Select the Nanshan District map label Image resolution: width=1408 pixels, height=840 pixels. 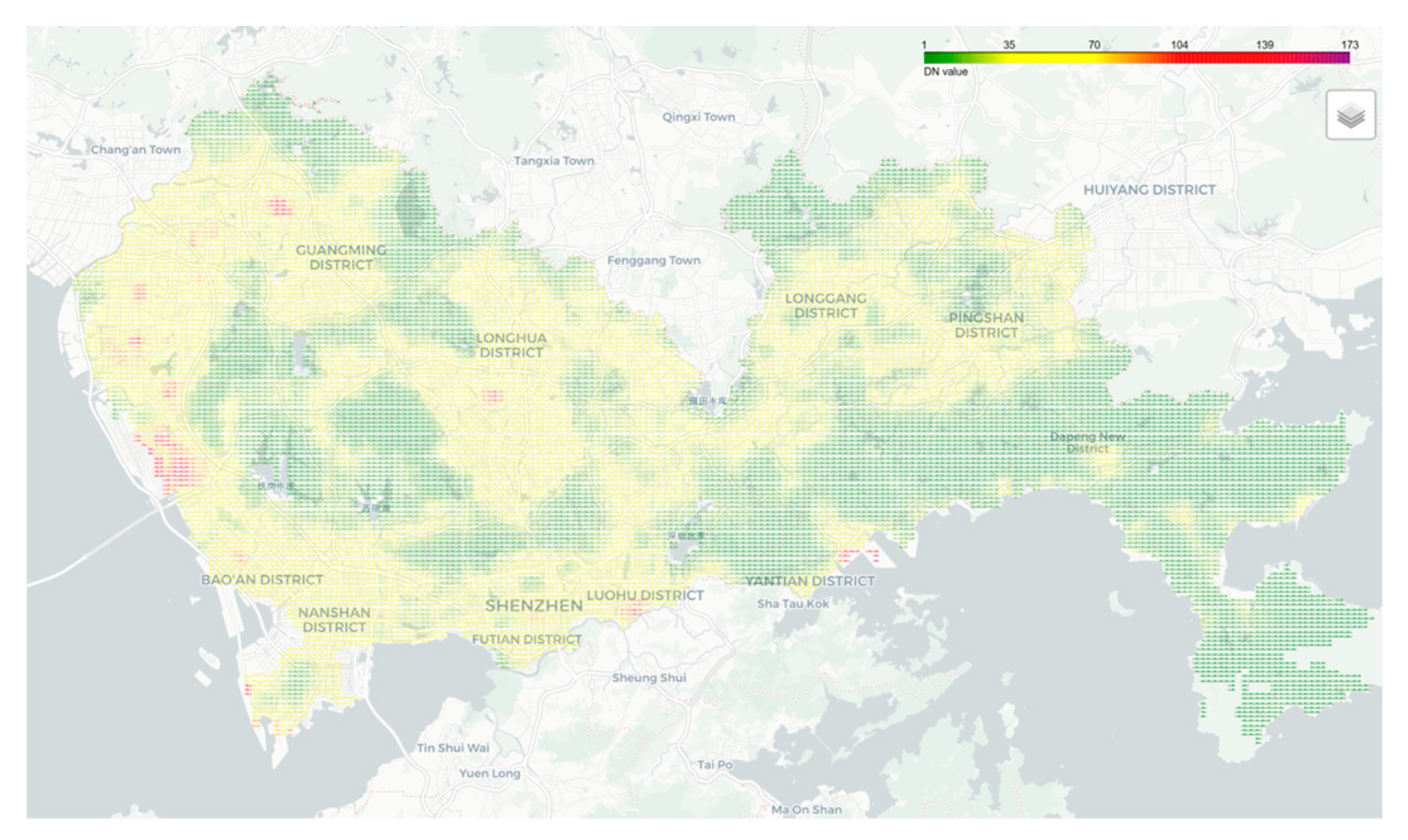(x=334, y=620)
